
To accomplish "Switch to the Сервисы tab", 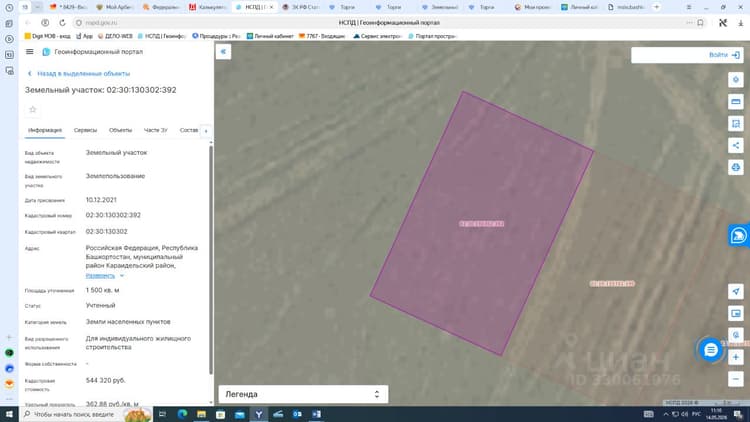I will coord(85,130).
